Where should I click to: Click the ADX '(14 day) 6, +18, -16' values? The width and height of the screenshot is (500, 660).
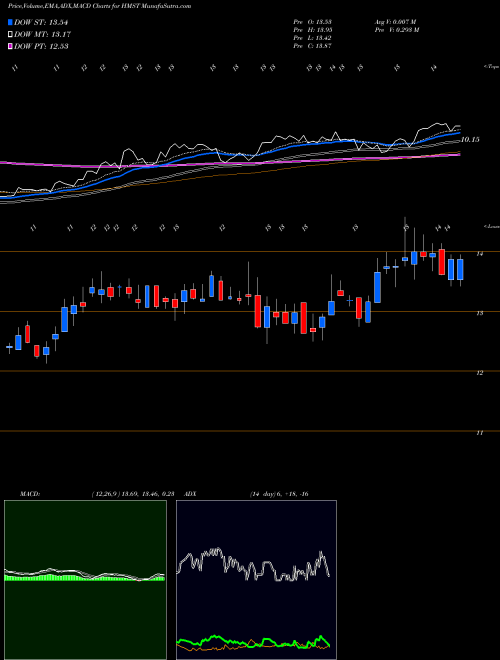[279, 494]
